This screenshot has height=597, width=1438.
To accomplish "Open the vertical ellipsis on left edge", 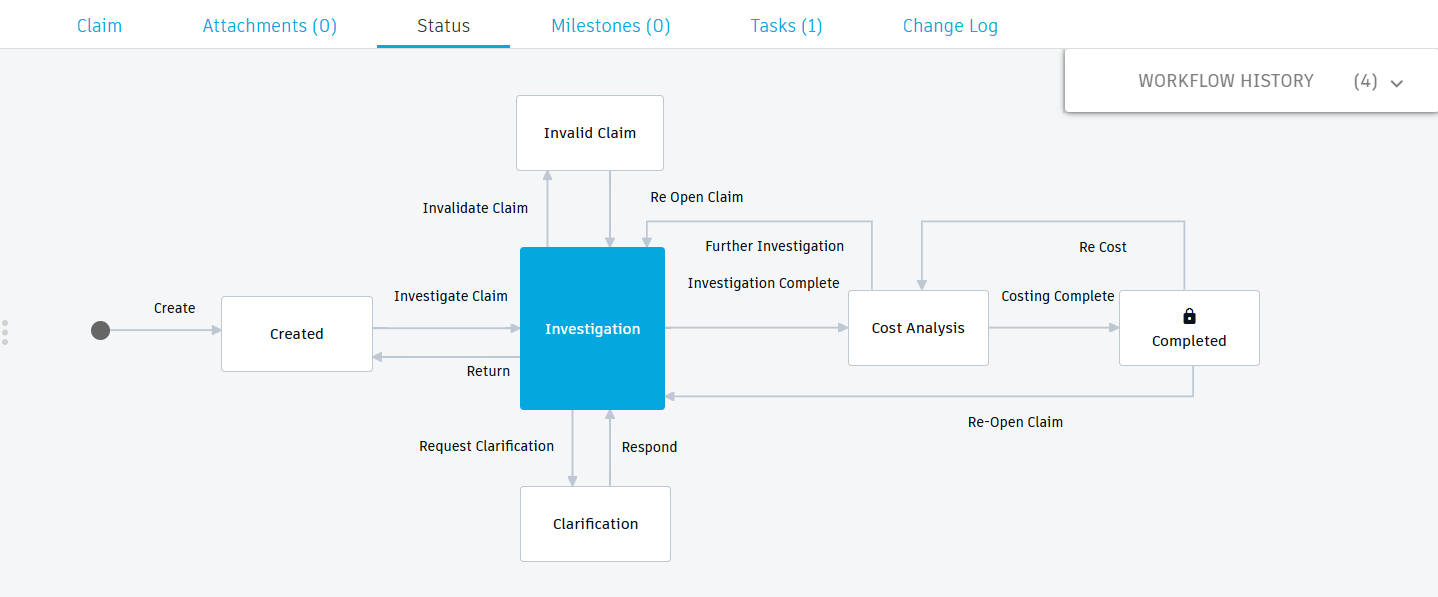I will (5, 330).
